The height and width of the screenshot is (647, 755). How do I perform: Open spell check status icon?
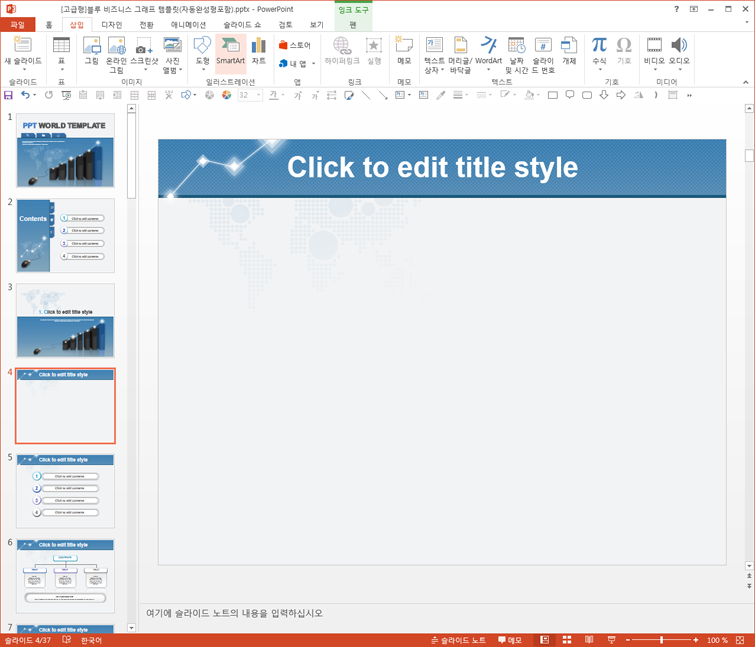(66, 640)
